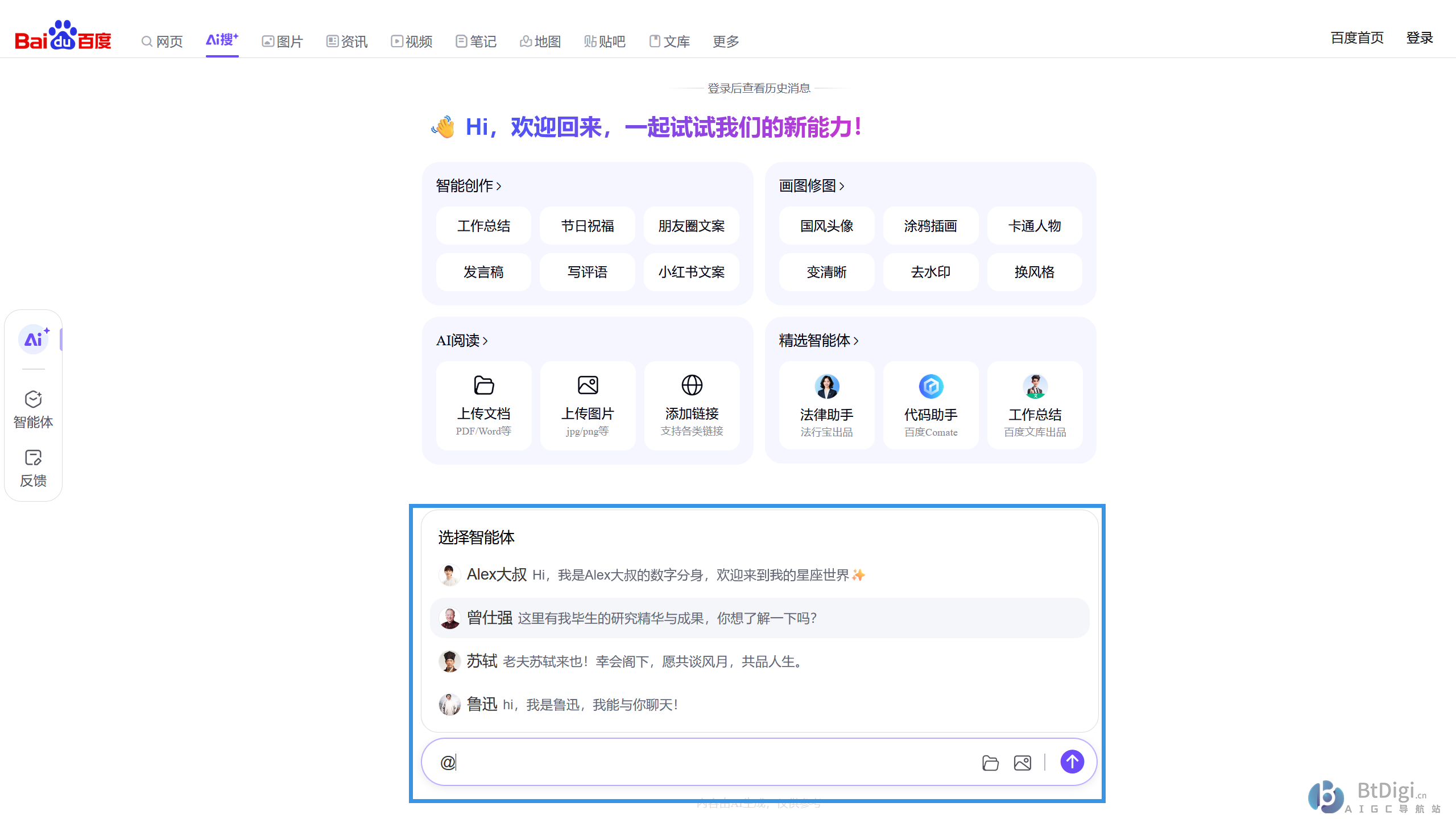Click the 上传图片 picture icon
Image resolution: width=1456 pixels, height=819 pixels.
point(588,385)
